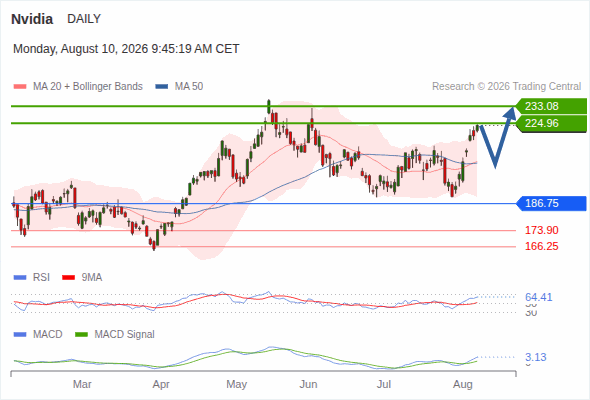Click the RSI blue legend marker

[x=20, y=278]
